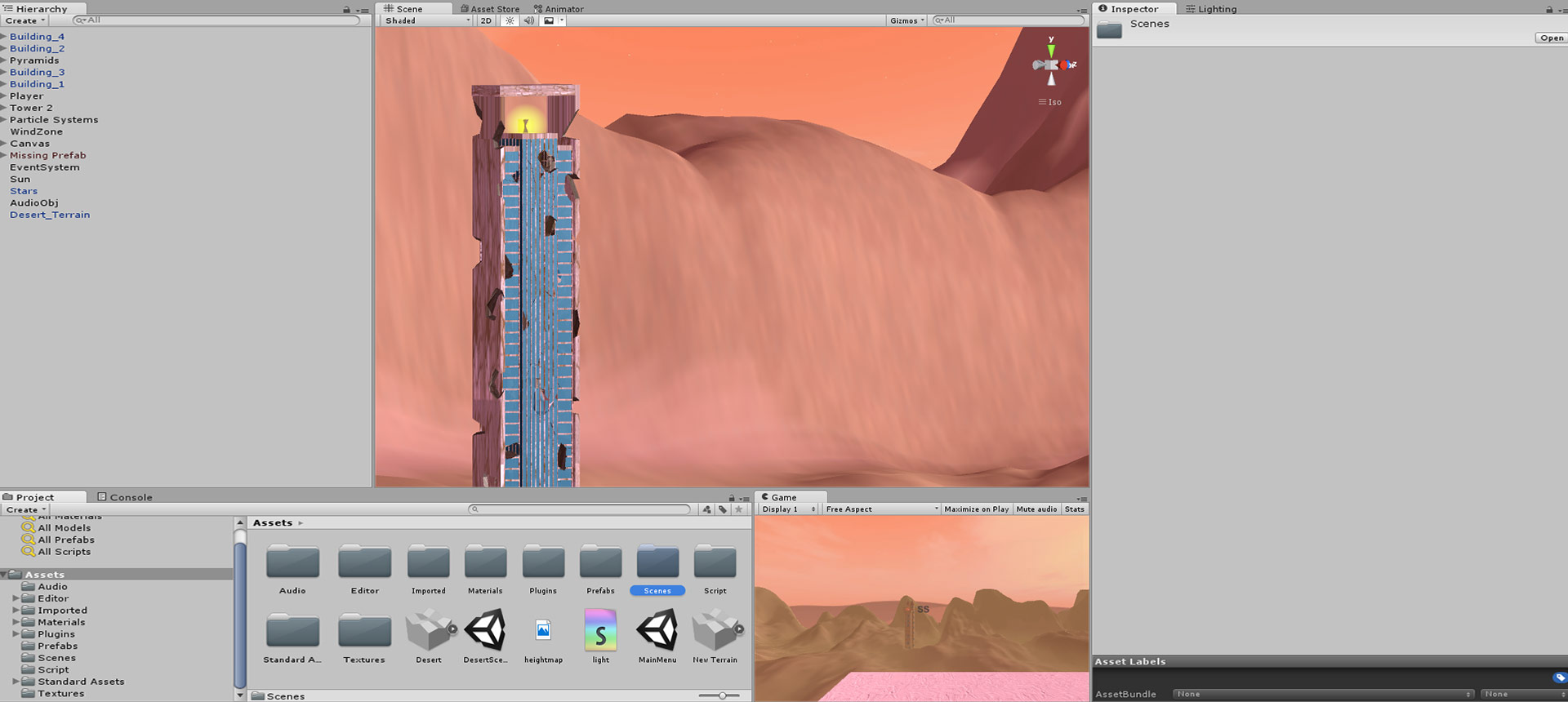Viewport: 1568px width, 702px height.
Task: Click the search by label tag icon
Action: (x=723, y=509)
